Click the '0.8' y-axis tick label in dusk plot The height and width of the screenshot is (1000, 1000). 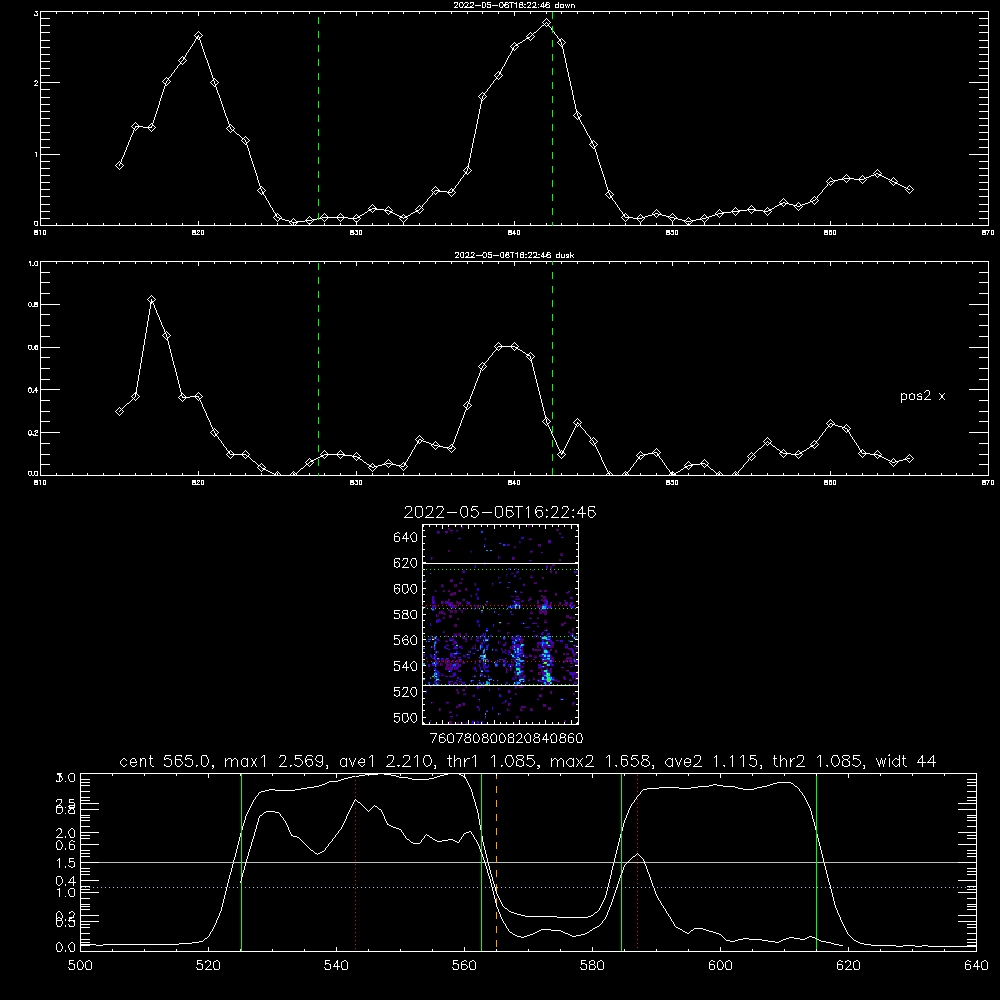point(33,305)
